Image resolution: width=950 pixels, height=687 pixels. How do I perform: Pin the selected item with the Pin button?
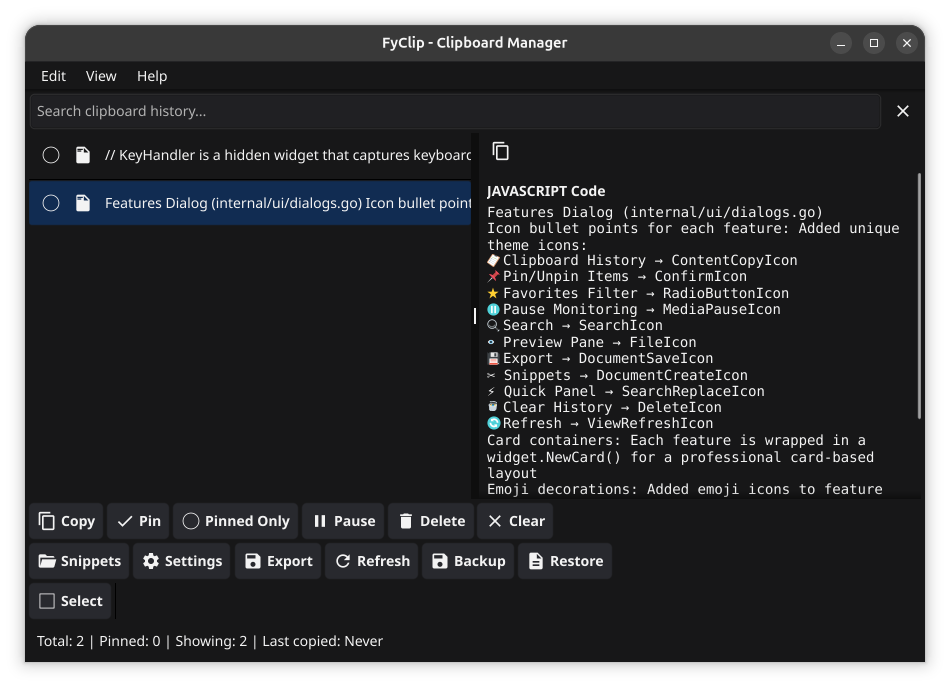pyautogui.click(x=139, y=521)
